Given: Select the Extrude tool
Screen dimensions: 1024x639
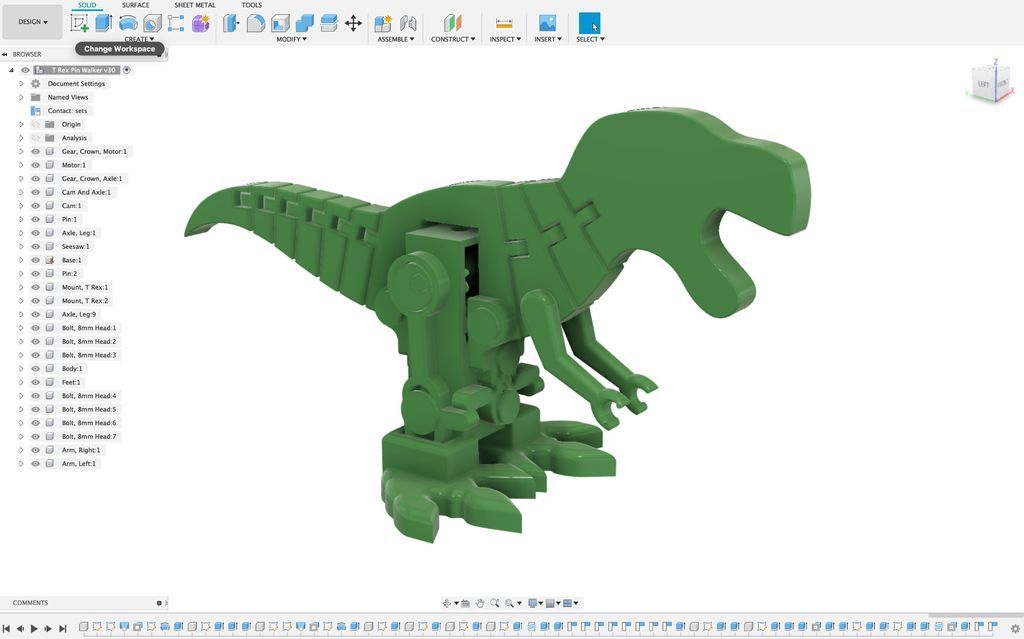Looking at the screenshot, I should [103, 23].
